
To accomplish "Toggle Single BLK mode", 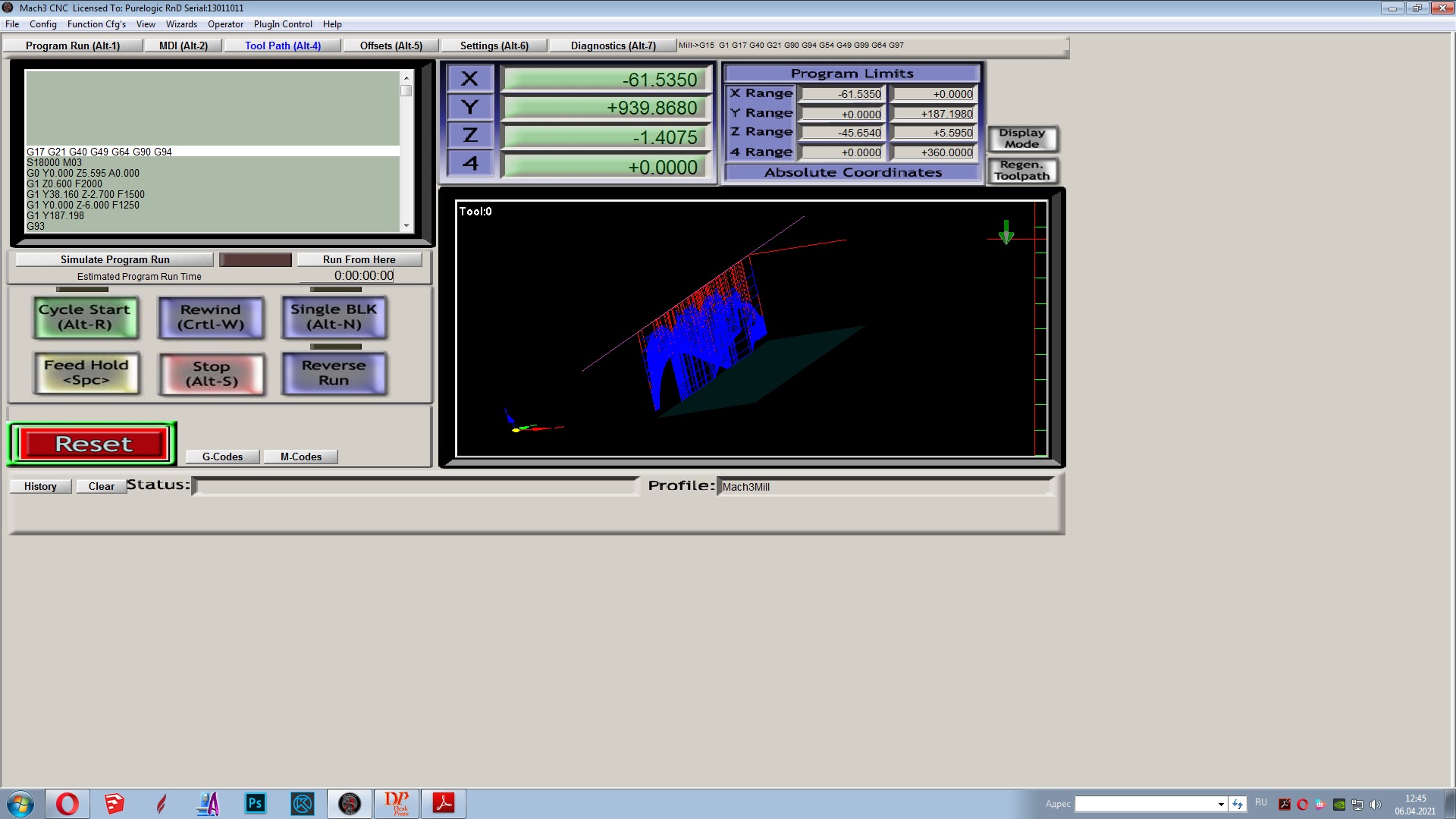I will (334, 317).
